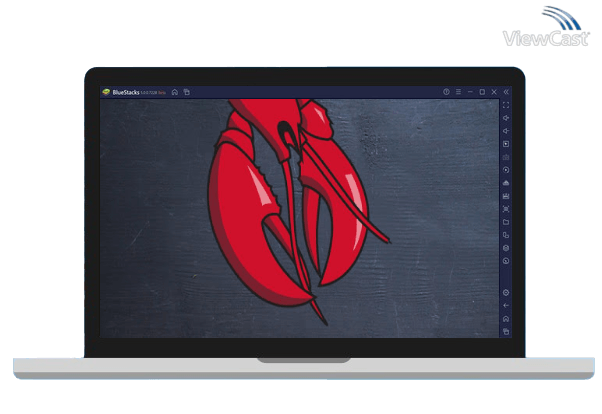Click the BlueStacks logo in the title bar
The image size is (602, 414).
[106, 92]
